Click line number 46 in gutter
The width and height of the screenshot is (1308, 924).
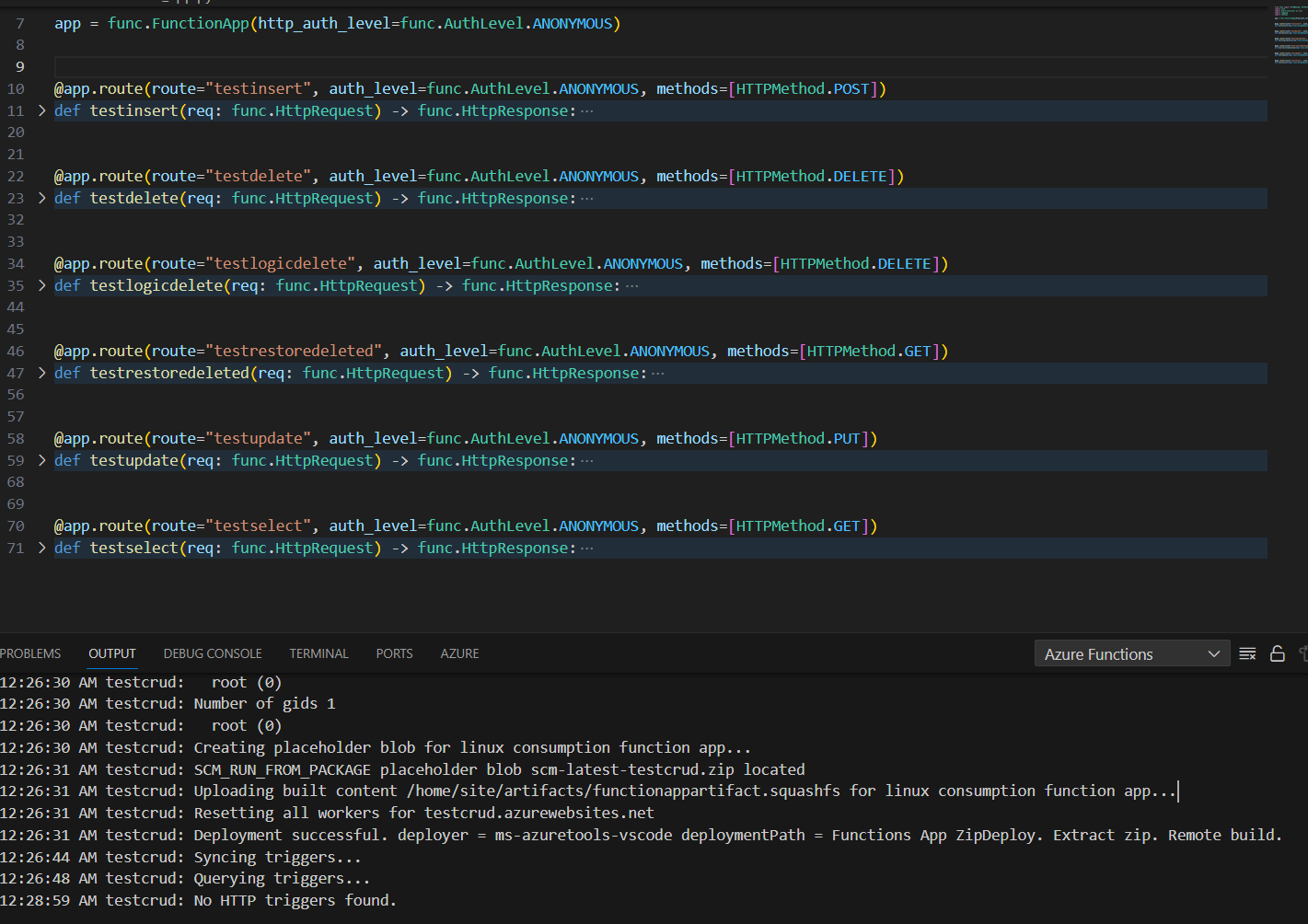pos(16,351)
